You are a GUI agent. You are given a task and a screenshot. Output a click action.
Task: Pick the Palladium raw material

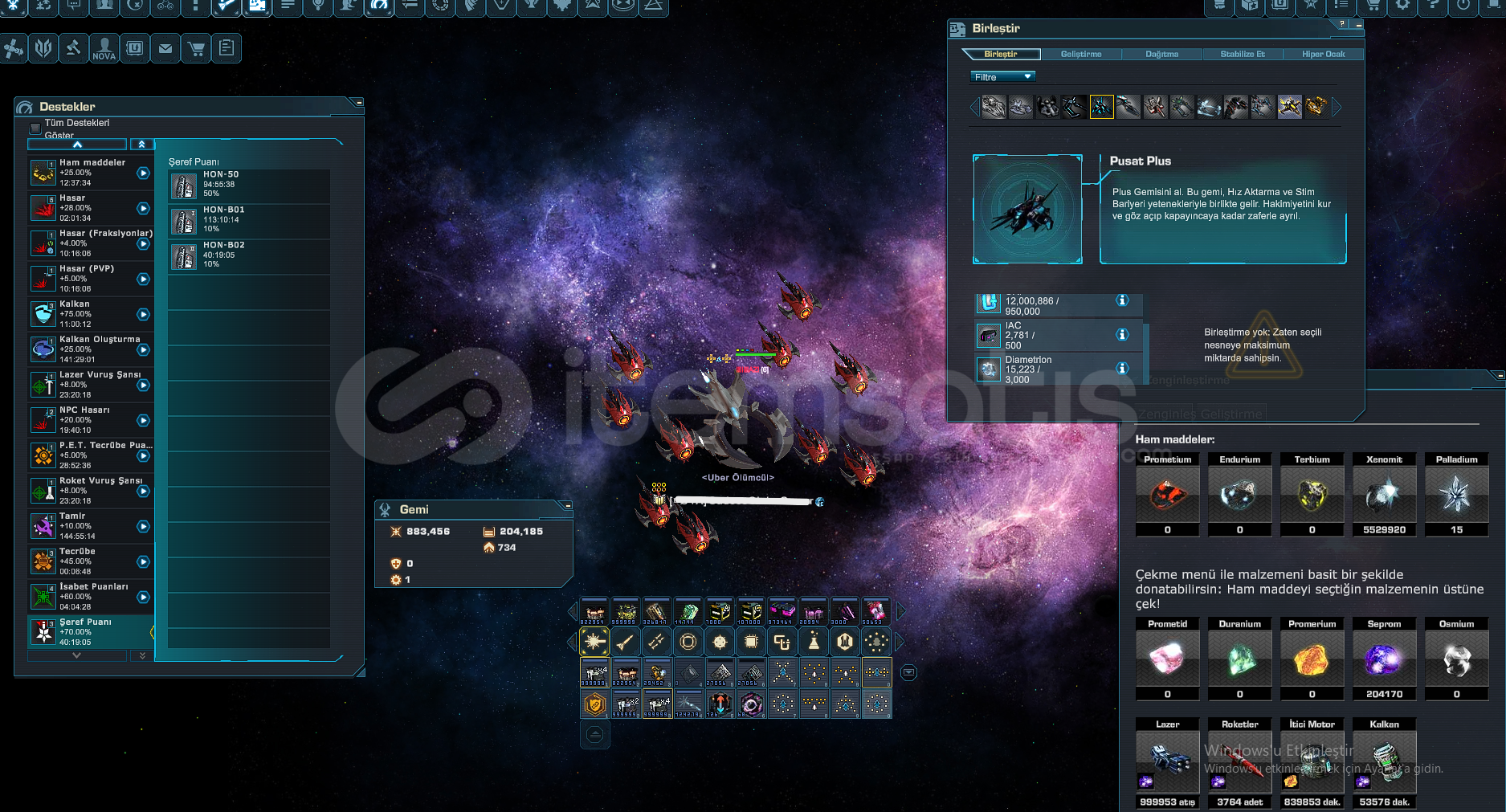[x=1456, y=496]
